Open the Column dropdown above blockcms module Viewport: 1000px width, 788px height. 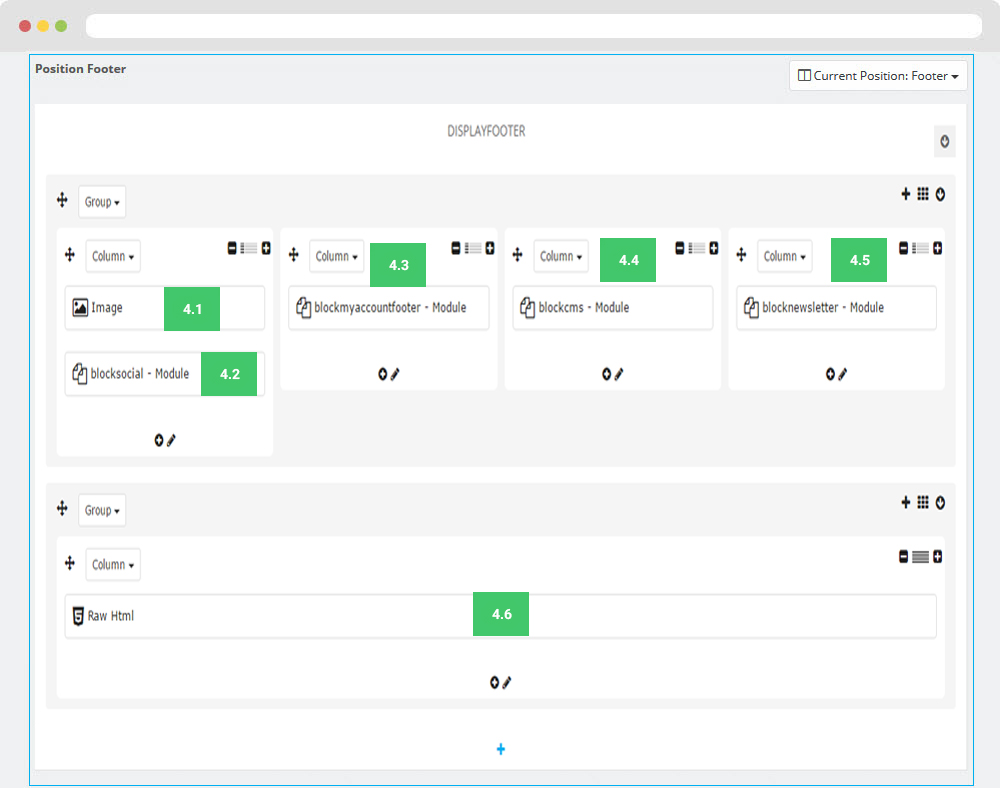click(x=561, y=256)
